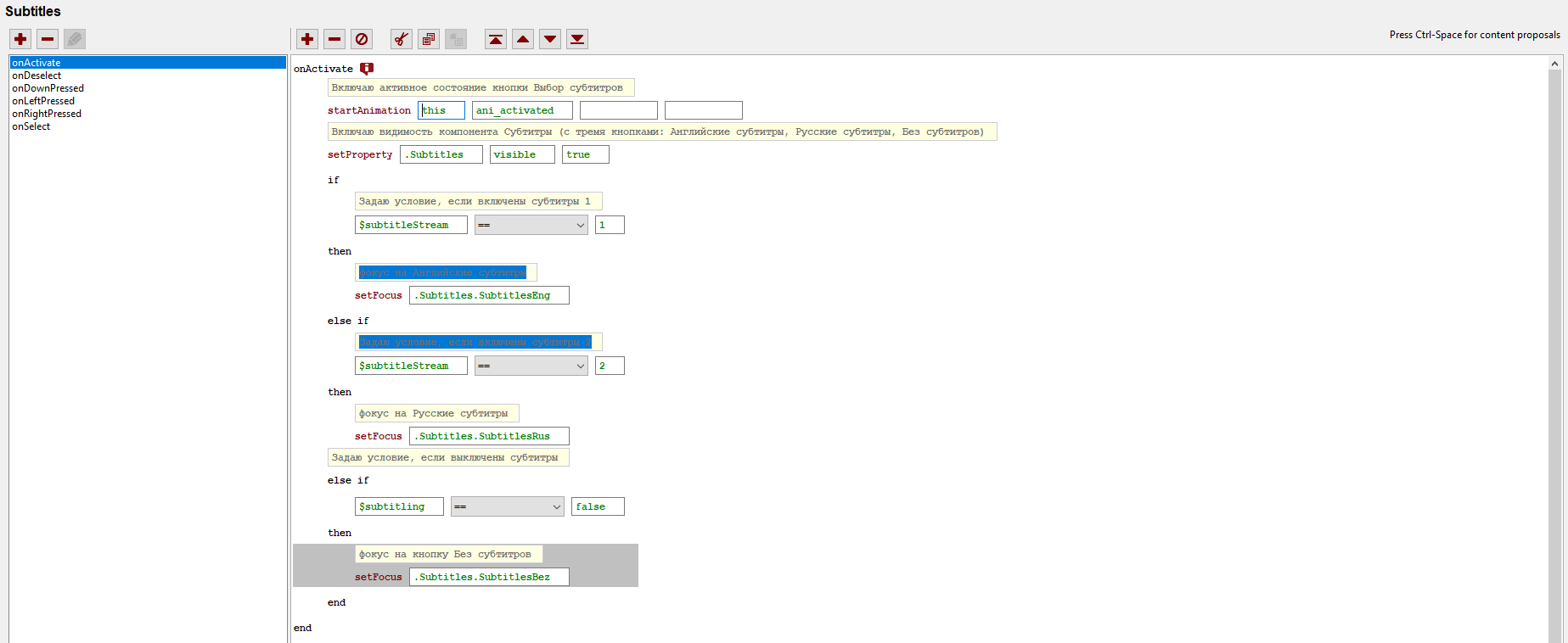Click the final 'end' line of onActivate
1568x643 pixels.
[303, 628]
